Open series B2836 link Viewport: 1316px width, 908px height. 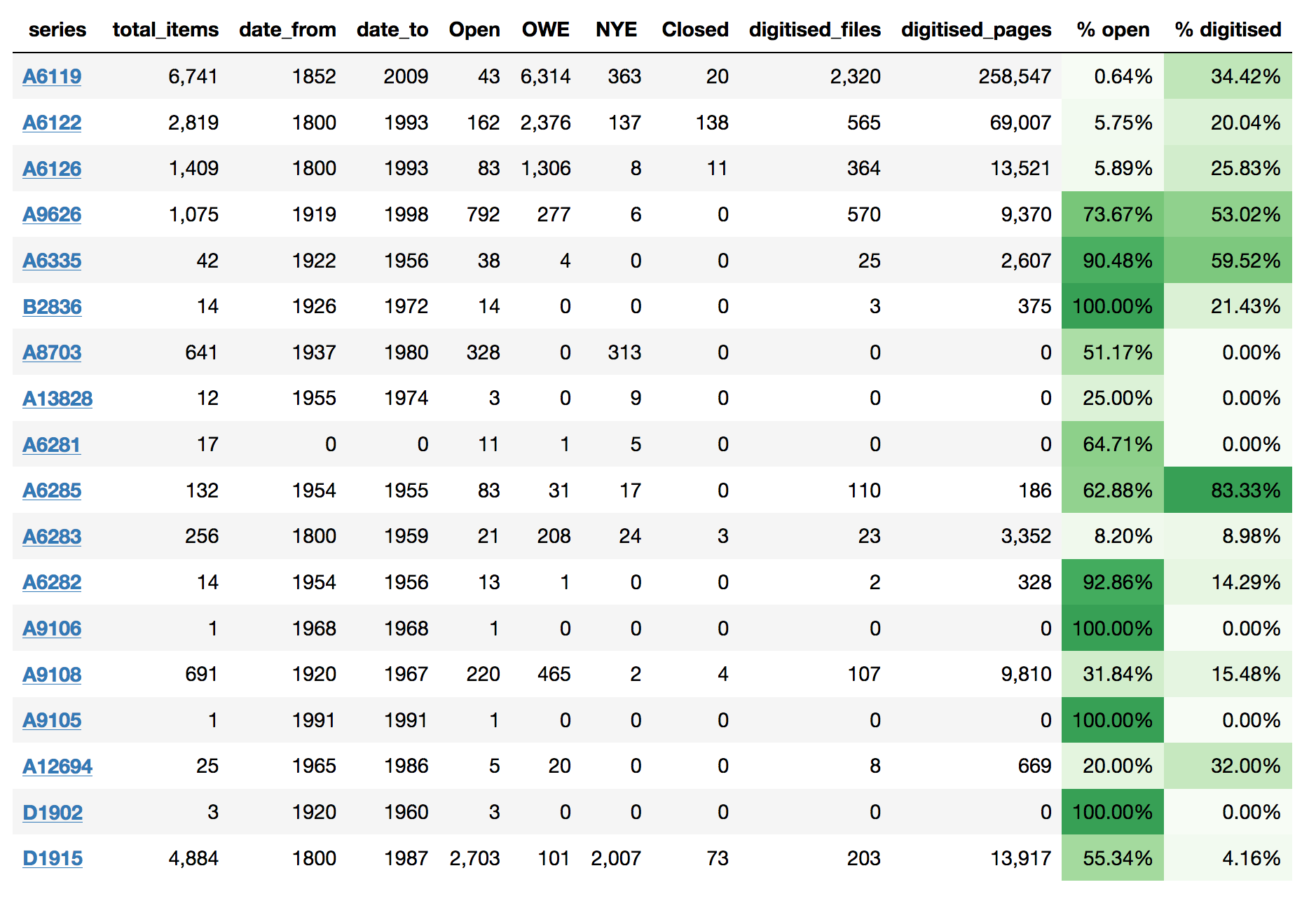coord(53,306)
